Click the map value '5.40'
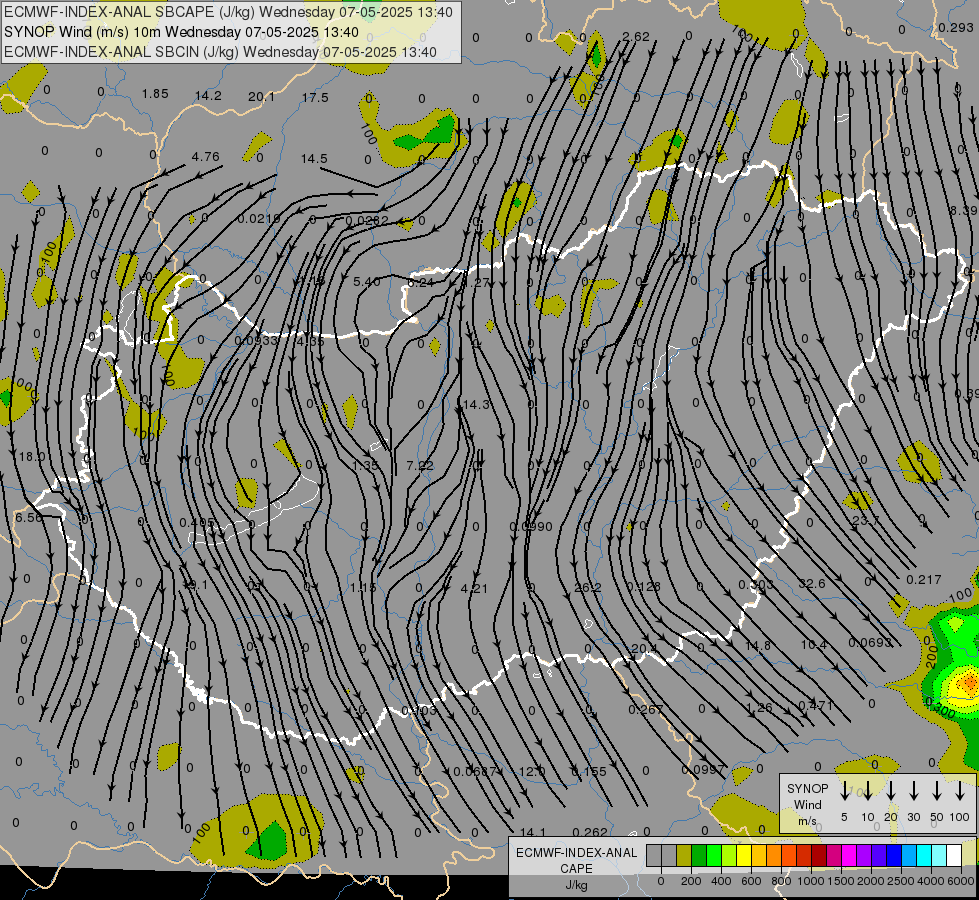This screenshot has height=900, width=979. [367, 282]
